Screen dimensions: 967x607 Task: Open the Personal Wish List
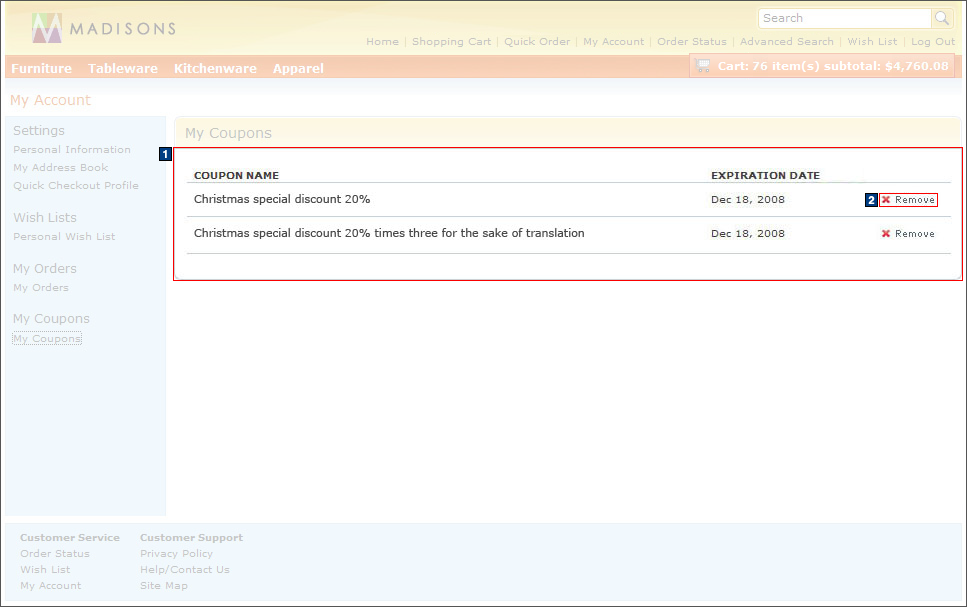tap(63, 236)
